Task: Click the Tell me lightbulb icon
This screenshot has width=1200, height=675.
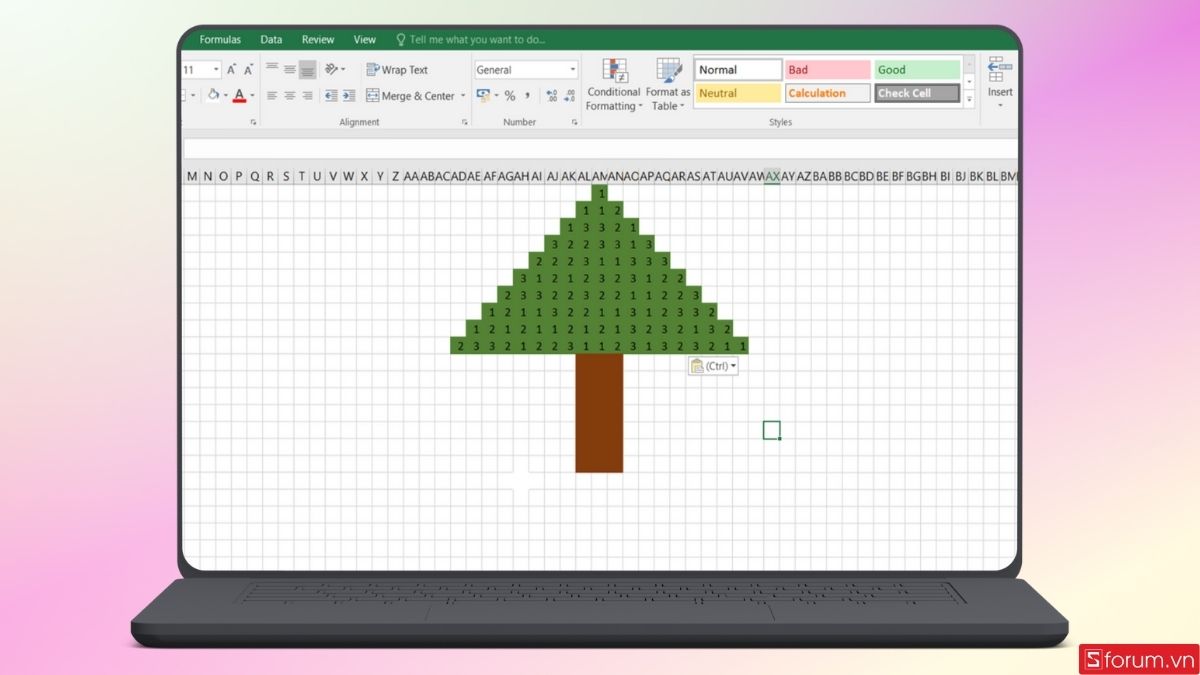Action: click(x=401, y=40)
